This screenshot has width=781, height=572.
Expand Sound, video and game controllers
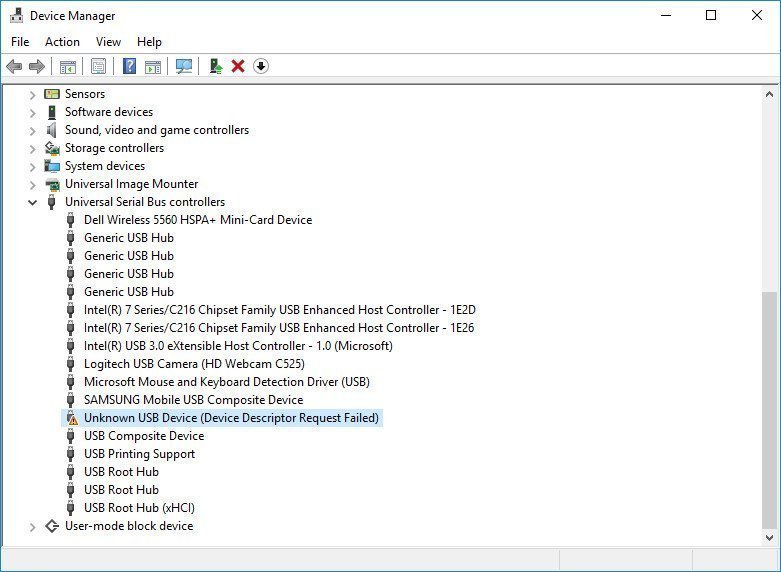pos(32,131)
